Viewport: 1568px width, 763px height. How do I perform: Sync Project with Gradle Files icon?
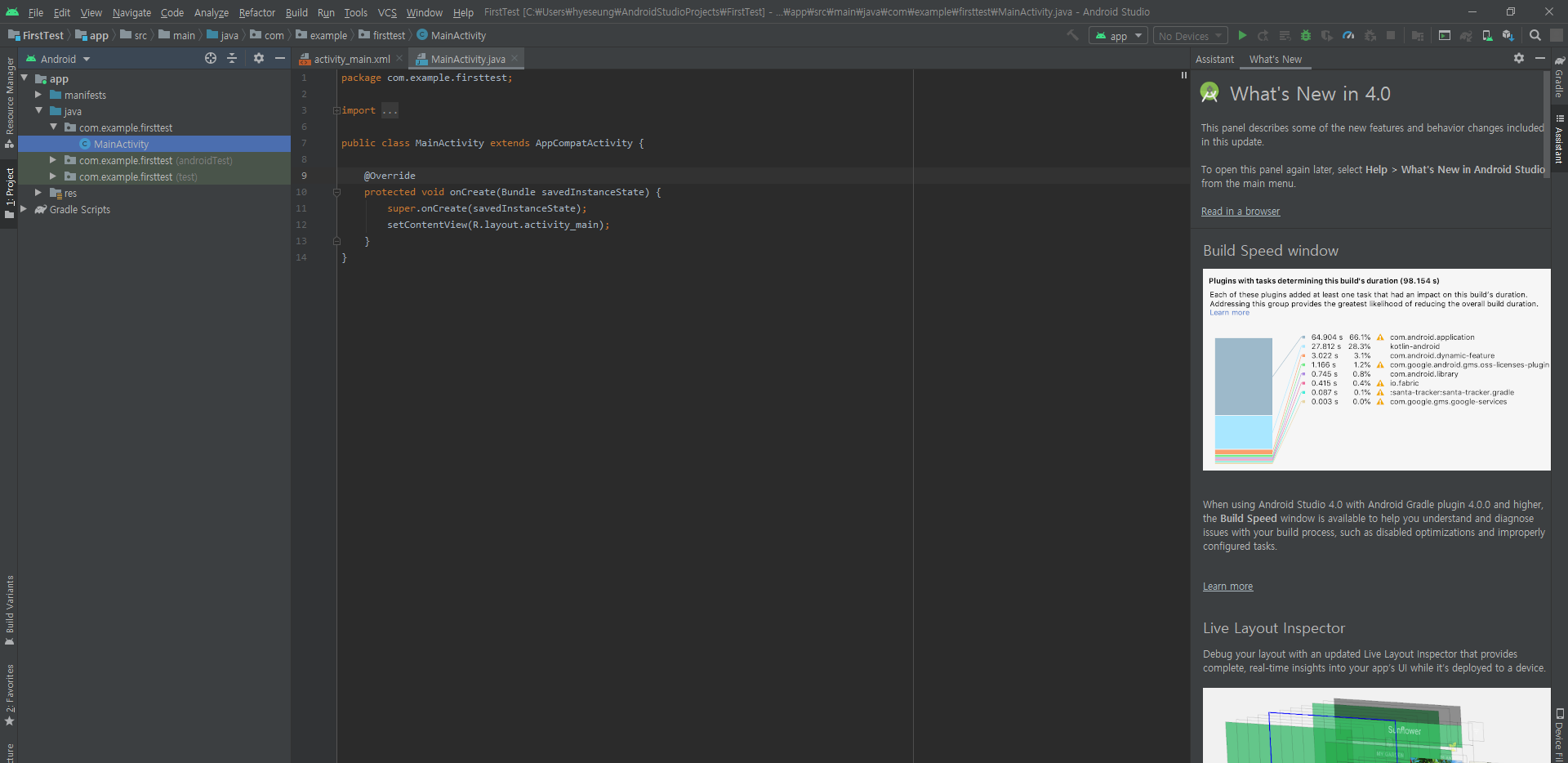(x=1466, y=35)
